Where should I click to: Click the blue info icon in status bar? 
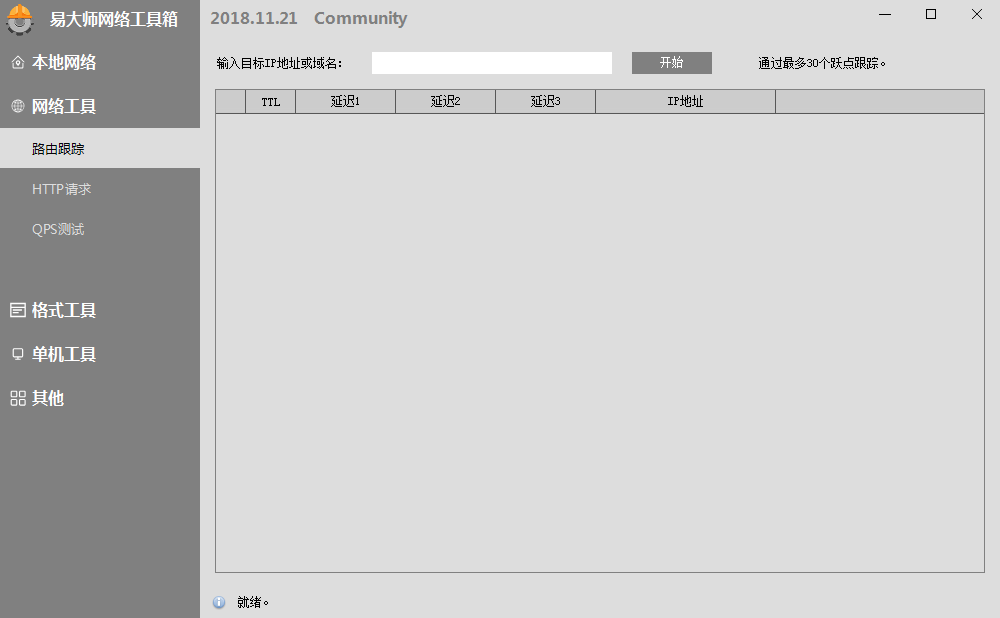[219, 602]
